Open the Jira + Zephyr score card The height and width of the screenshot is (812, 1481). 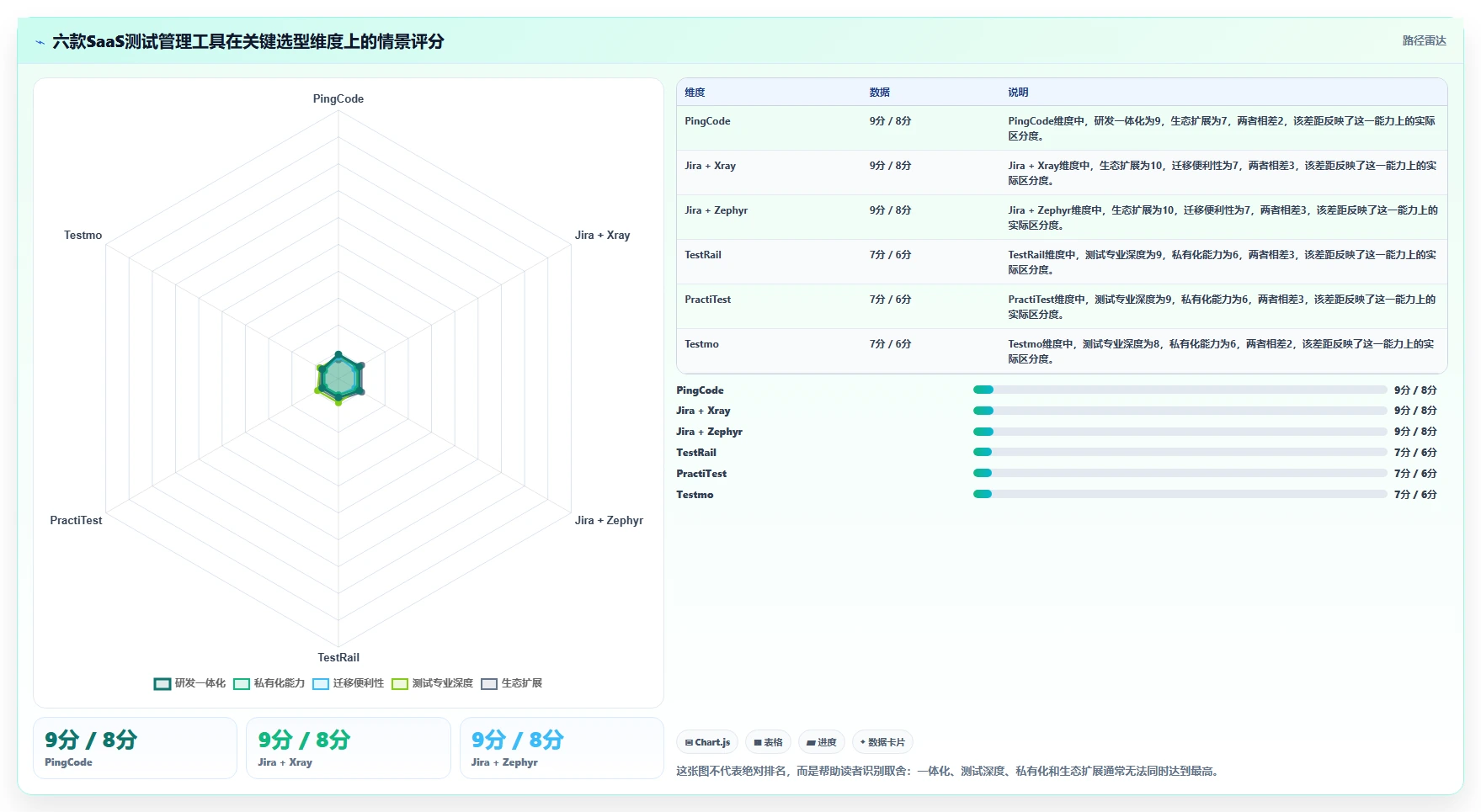click(562, 748)
